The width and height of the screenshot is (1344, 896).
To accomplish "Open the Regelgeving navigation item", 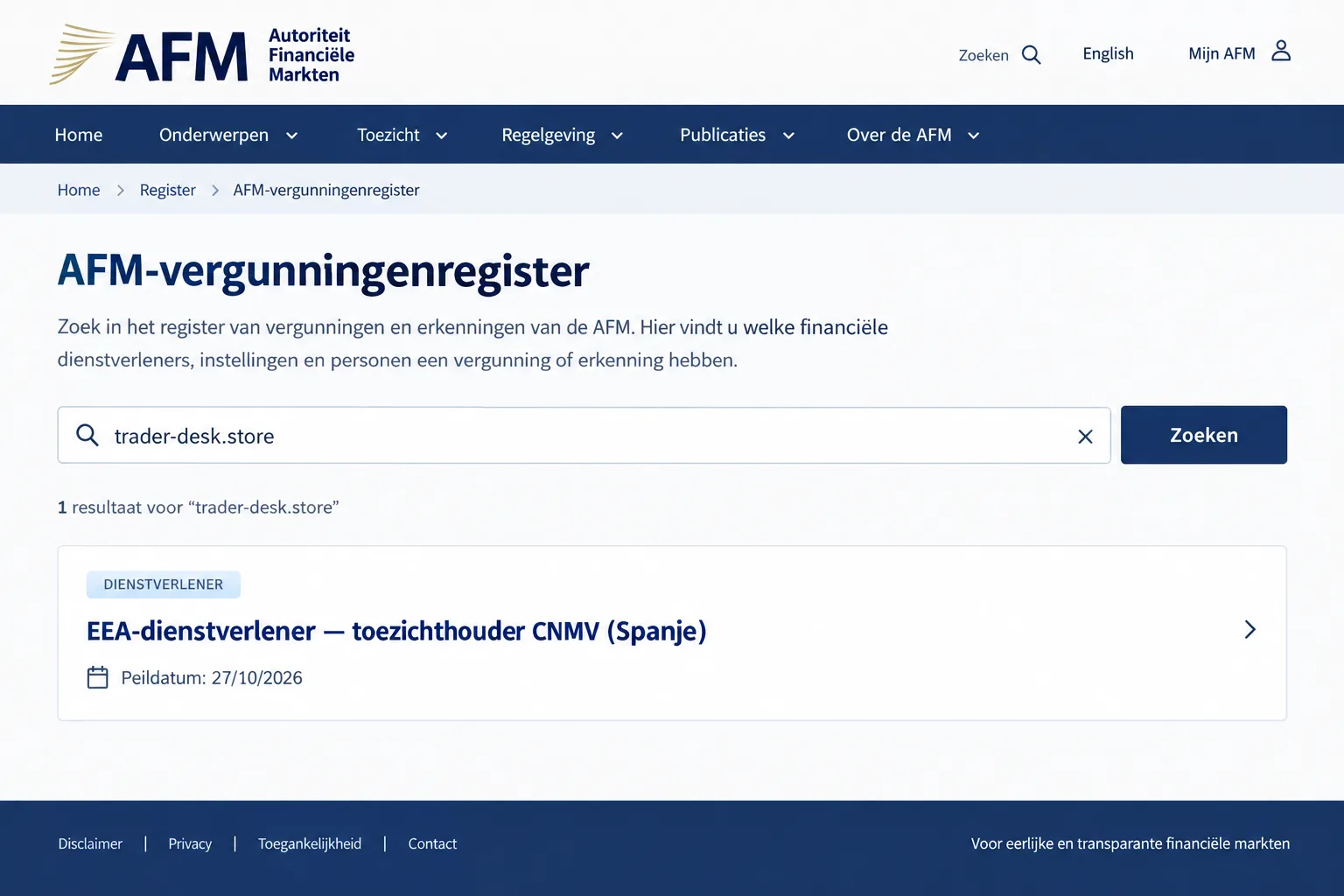I will click(x=549, y=135).
